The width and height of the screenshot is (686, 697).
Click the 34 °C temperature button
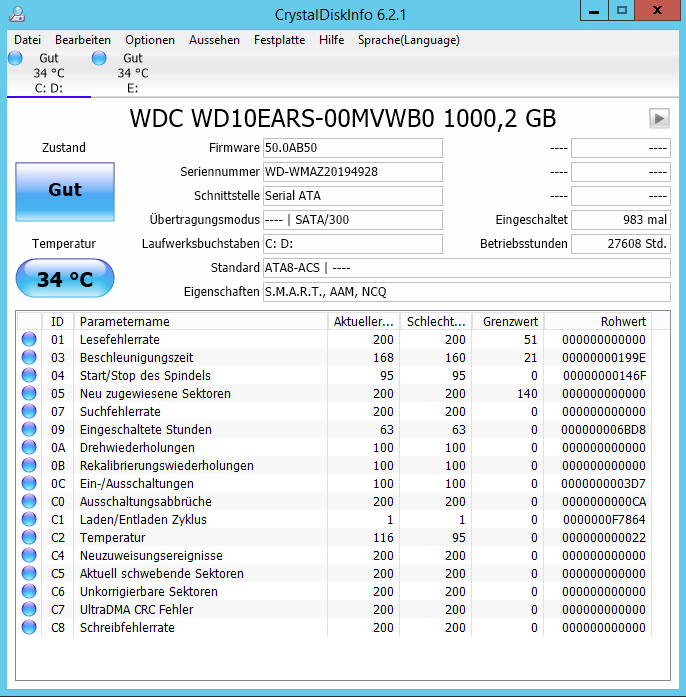point(65,279)
